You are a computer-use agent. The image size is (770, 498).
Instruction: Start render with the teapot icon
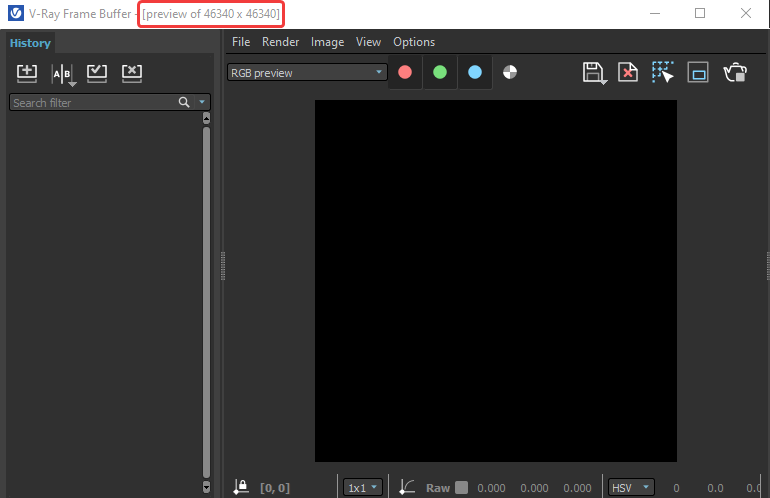point(735,73)
